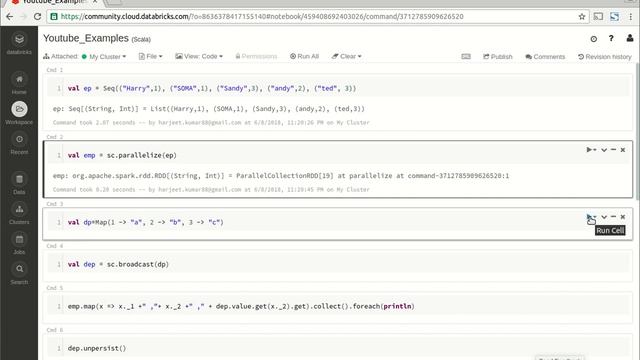Open Recent in the sidebar
Screen dimensions: 640x360
[x=19, y=143]
